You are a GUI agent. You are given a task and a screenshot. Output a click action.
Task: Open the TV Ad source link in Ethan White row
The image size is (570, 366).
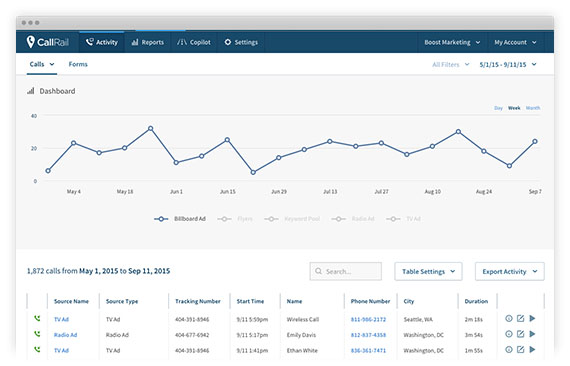pyautogui.click(x=61, y=351)
